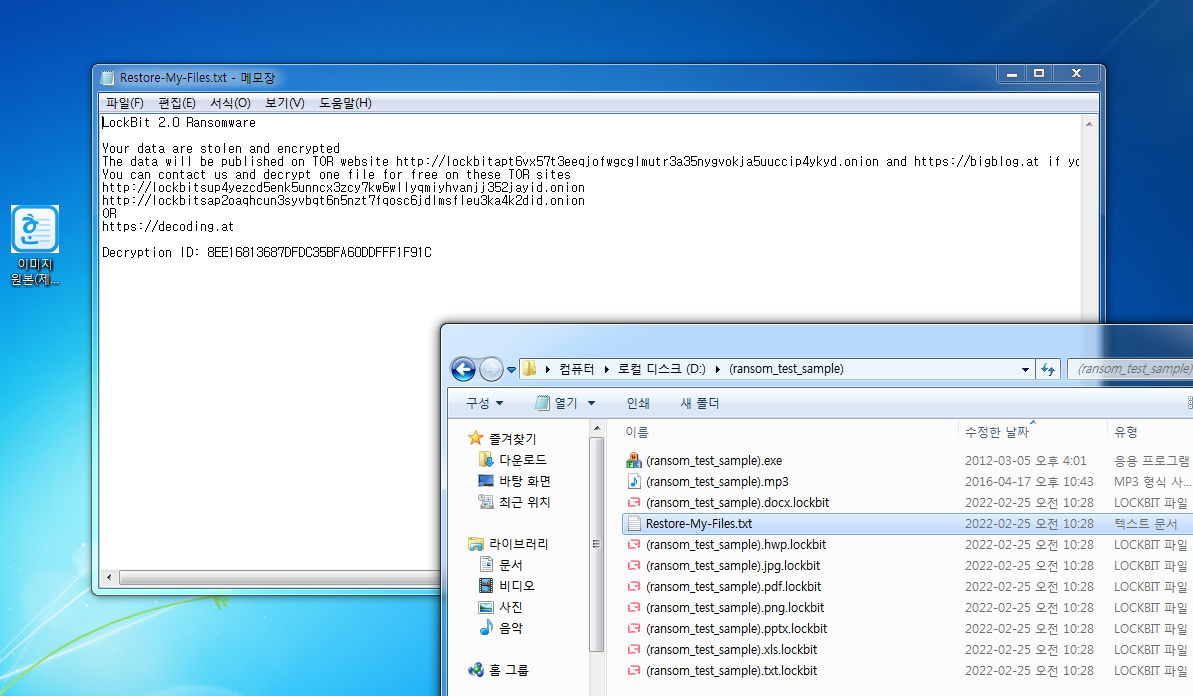Viewport: 1193px width, 696px height.
Task: Click 컴퓨터 in the address breadcrumb
Action: 576,369
